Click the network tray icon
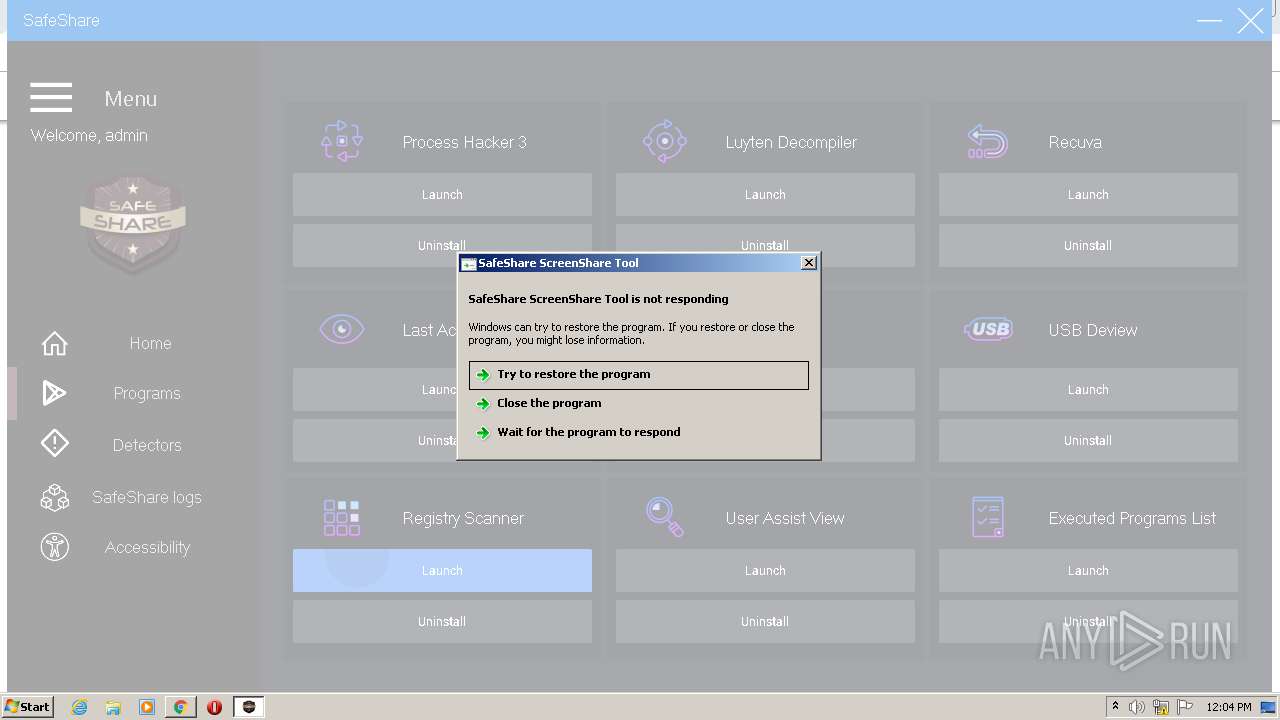 point(1161,707)
